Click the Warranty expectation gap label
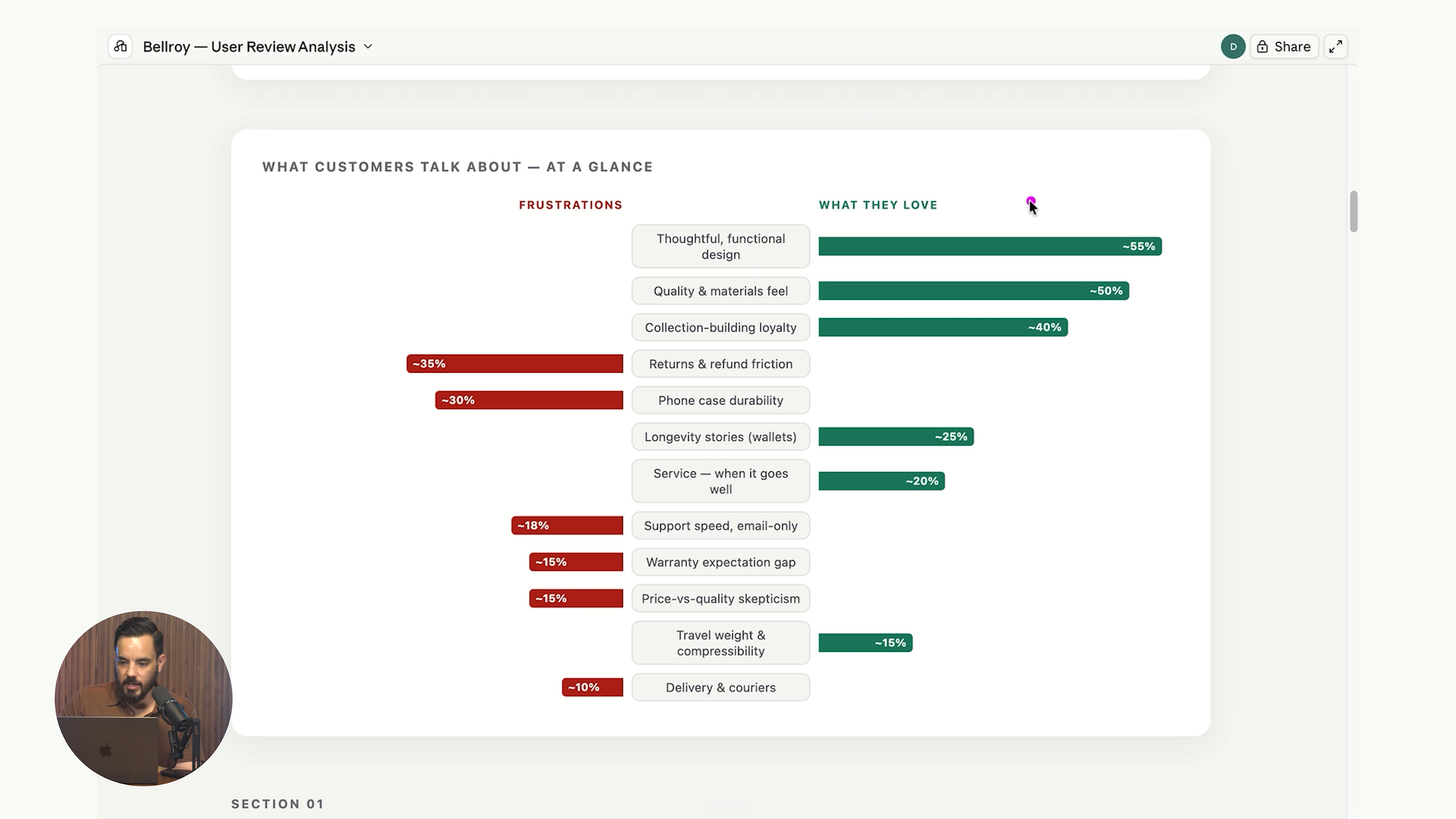 click(x=720, y=562)
